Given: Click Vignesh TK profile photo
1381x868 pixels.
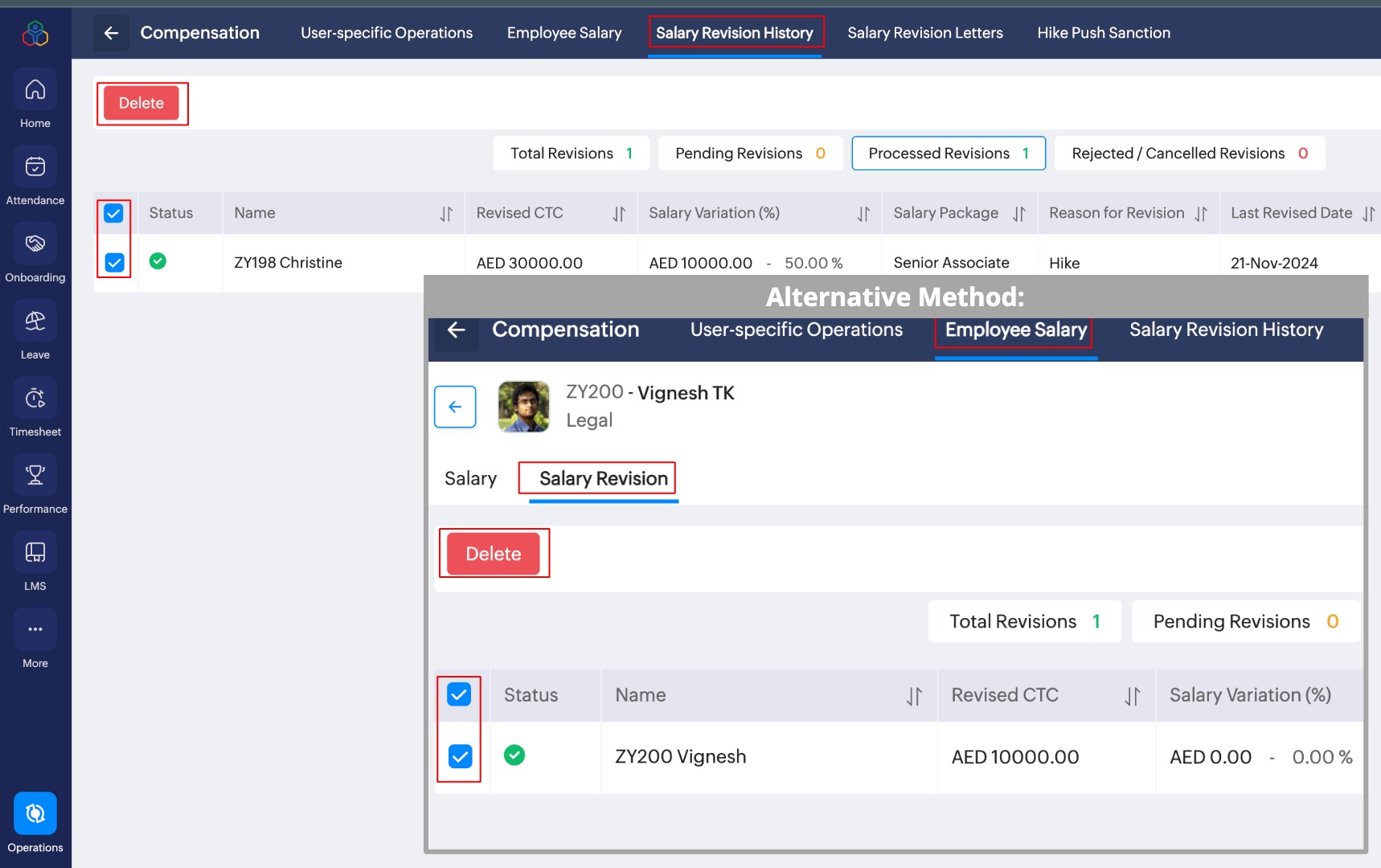Looking at the screenshot, I should click(524, 407).
